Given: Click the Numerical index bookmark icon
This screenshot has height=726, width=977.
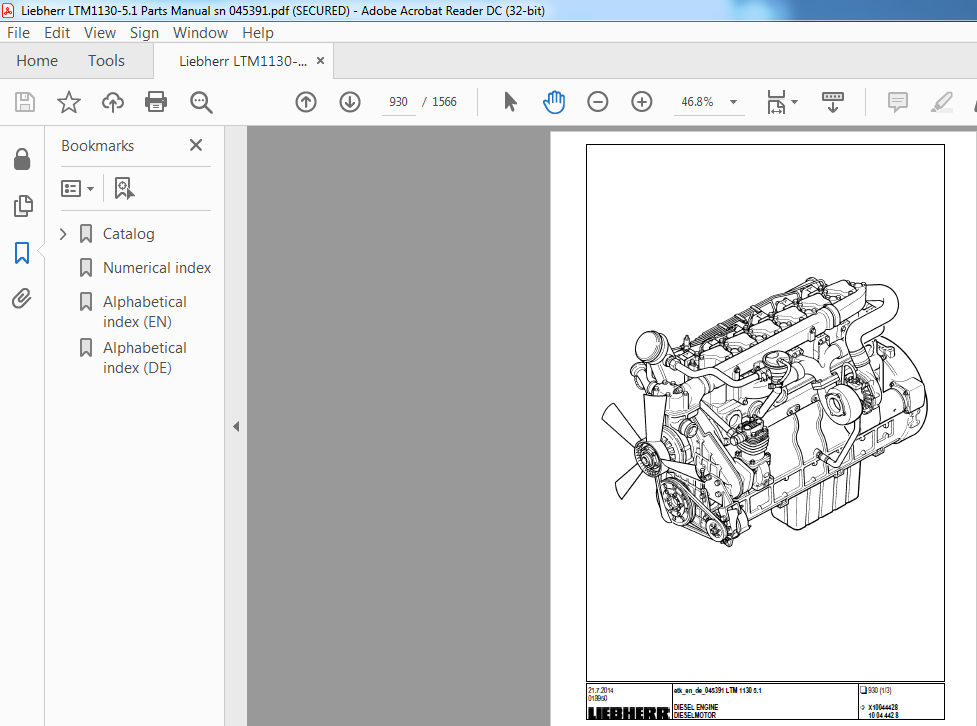Looking at the screenshot, I should [x=86, y=267].
